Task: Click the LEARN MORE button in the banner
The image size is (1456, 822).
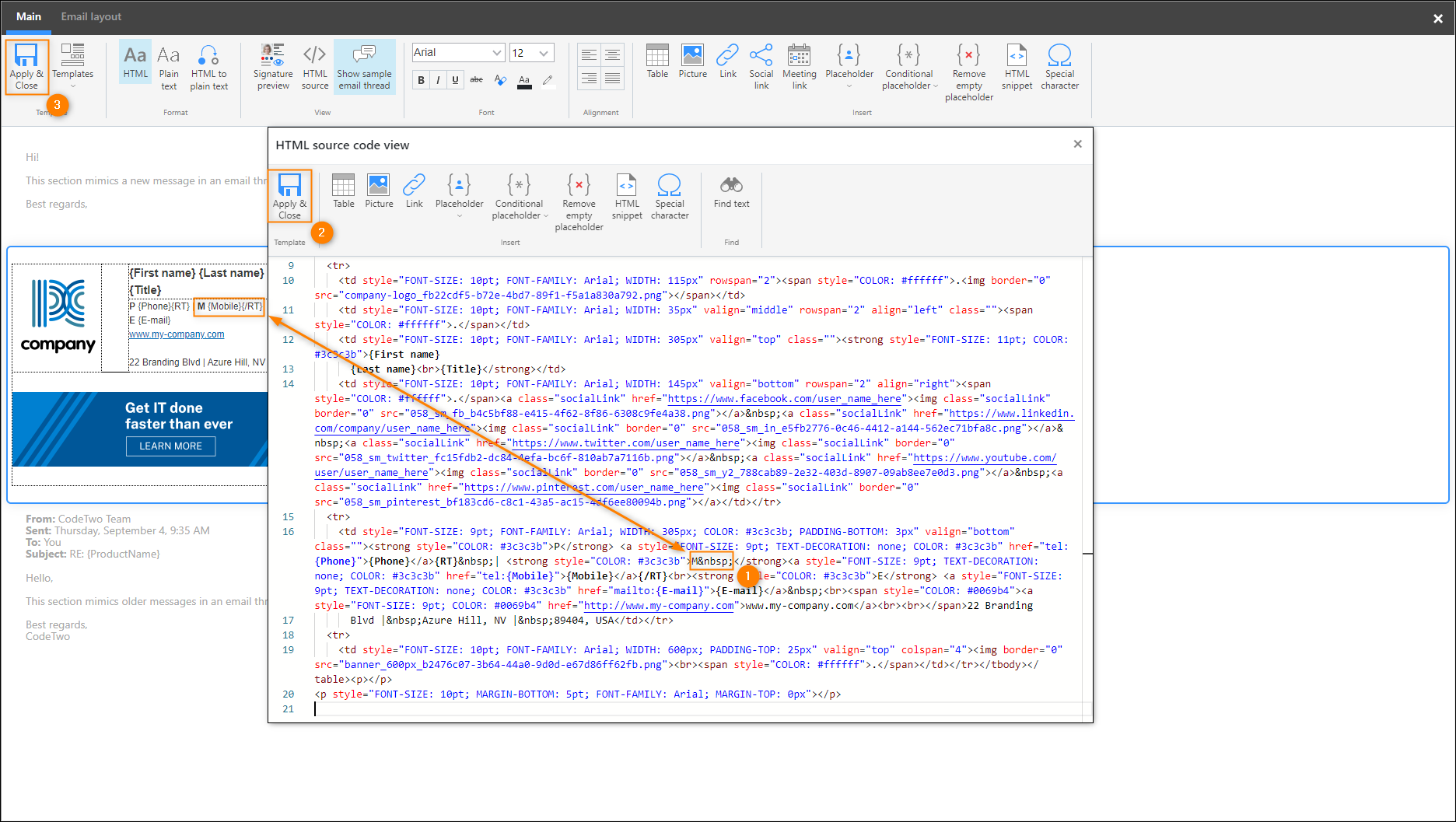Action: click(x=170, y=446)
